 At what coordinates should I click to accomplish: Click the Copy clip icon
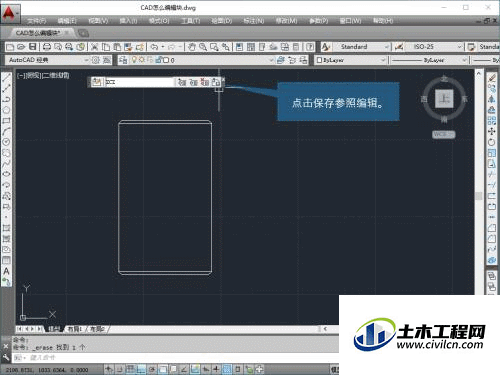coord(106,47)
